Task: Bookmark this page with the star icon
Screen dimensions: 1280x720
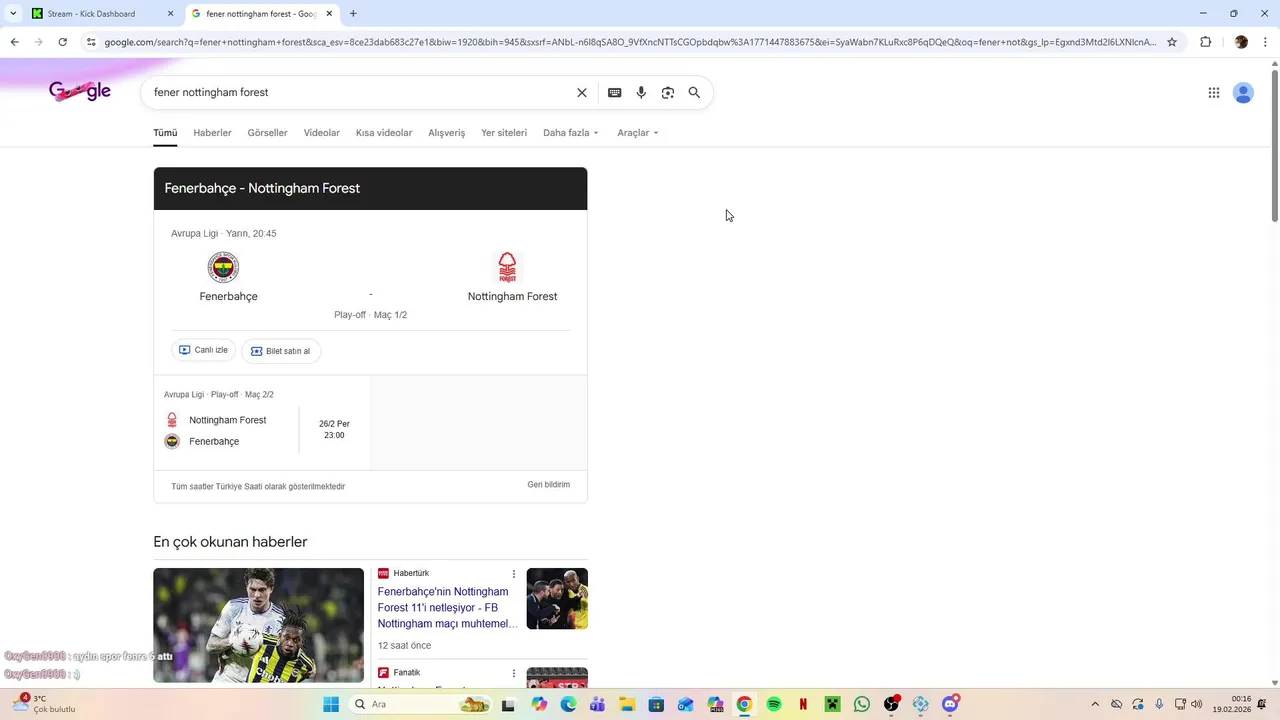Action: tap(1172, 42)
